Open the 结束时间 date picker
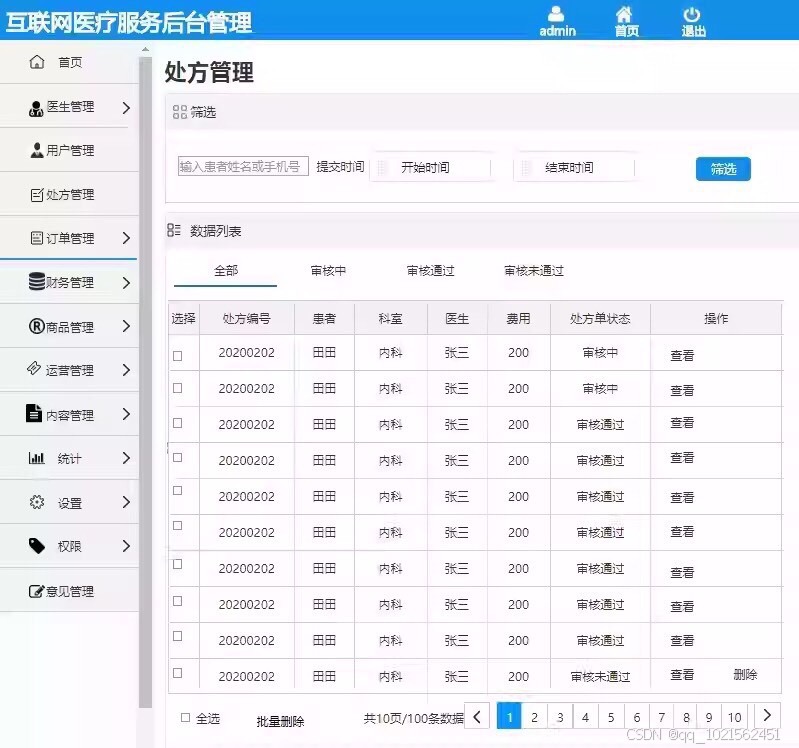The image size is (799, 748). (x=574, y=167)
